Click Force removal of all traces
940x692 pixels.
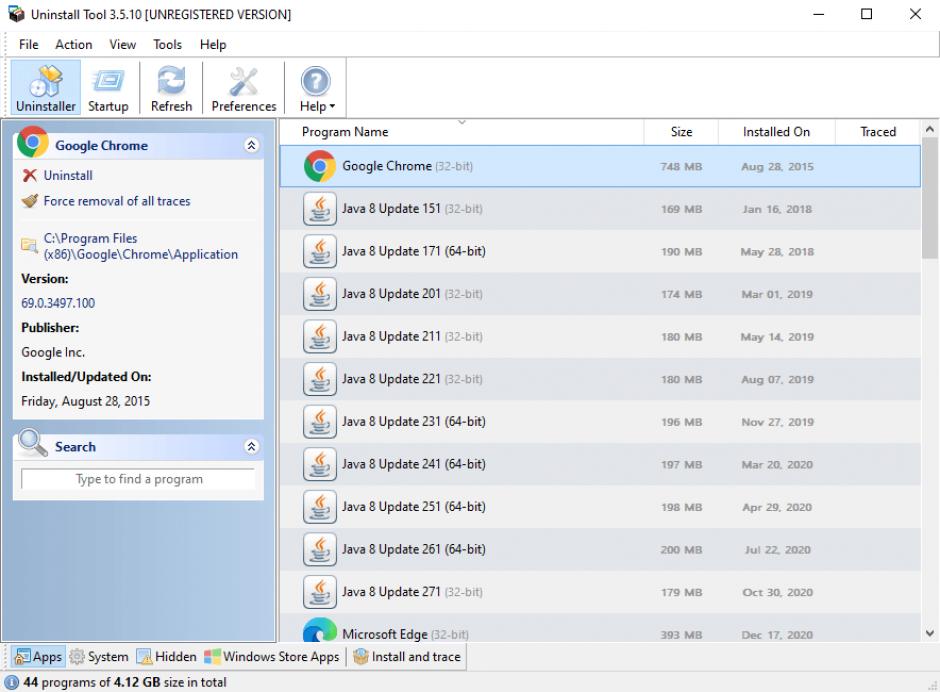[x=116, y=201]
